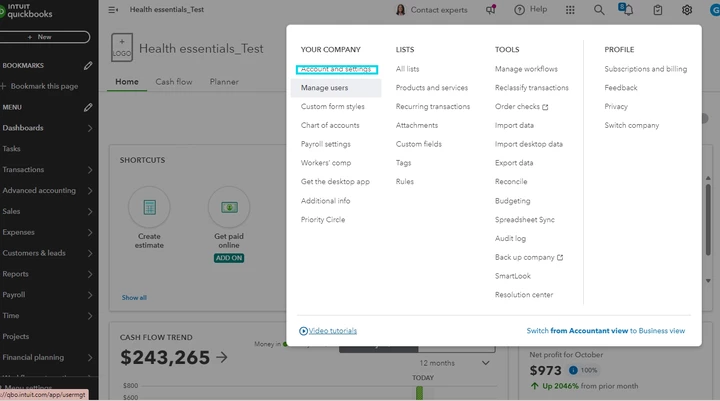Viewport: 720px width, 401px height.
Task: Click the page scrollbar thumb
Action: [708, 220]
